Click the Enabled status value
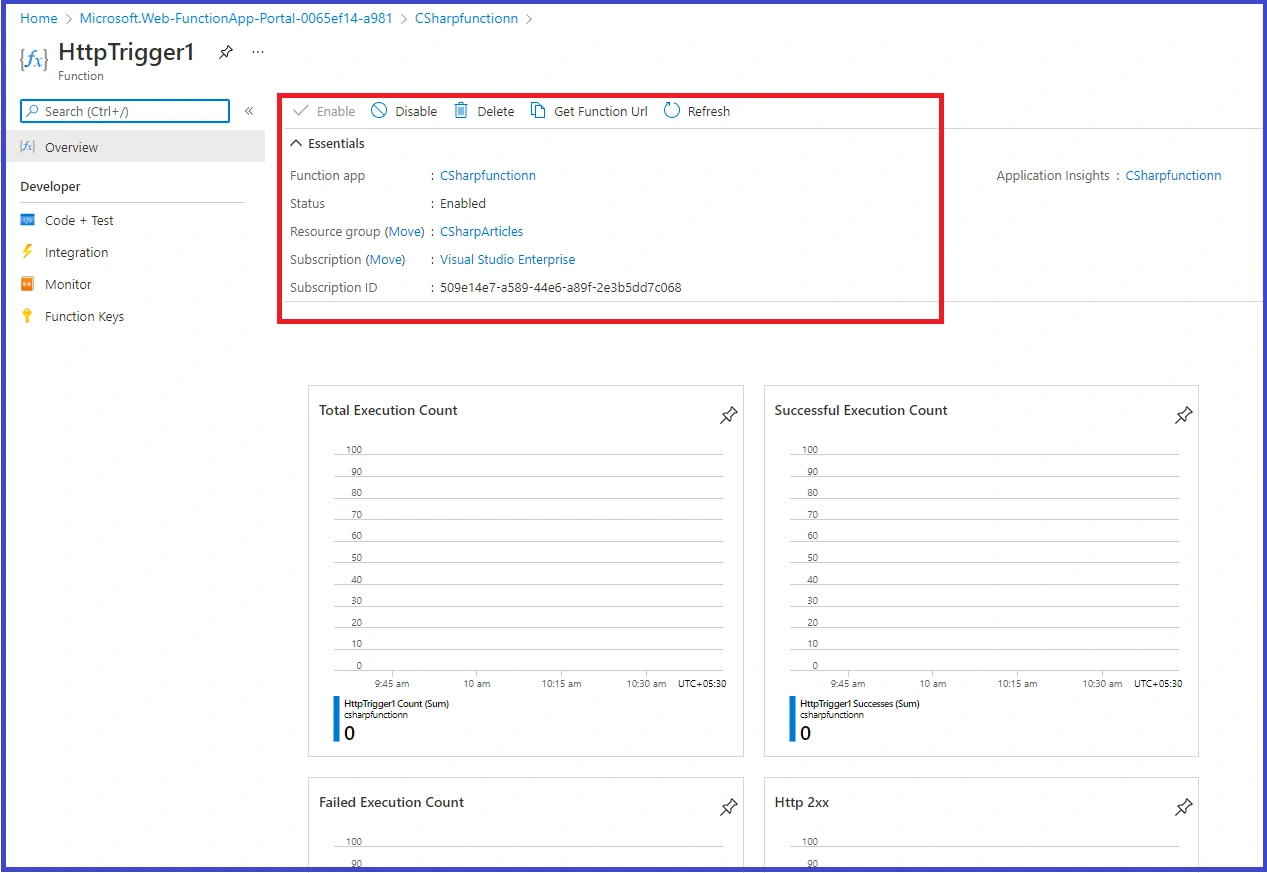This screenshot has height=873, width=1267. point(463,203)
